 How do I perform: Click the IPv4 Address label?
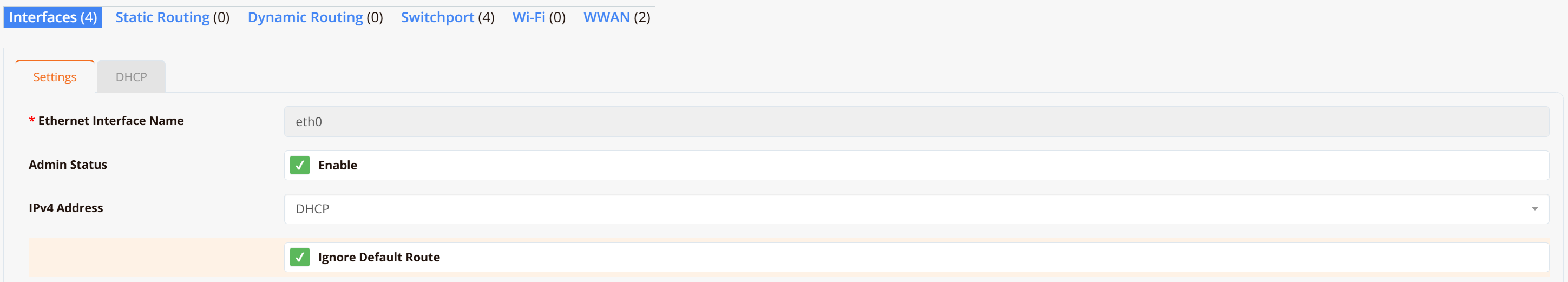tap(65, 208)
